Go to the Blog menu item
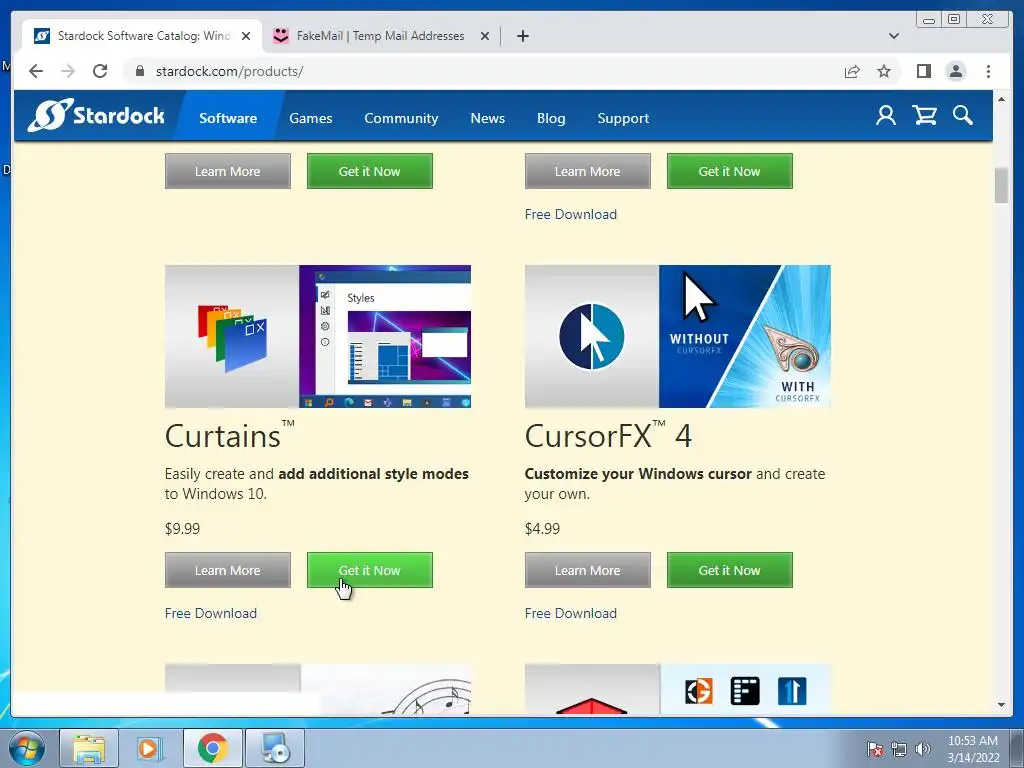 [x=551, y=118]
